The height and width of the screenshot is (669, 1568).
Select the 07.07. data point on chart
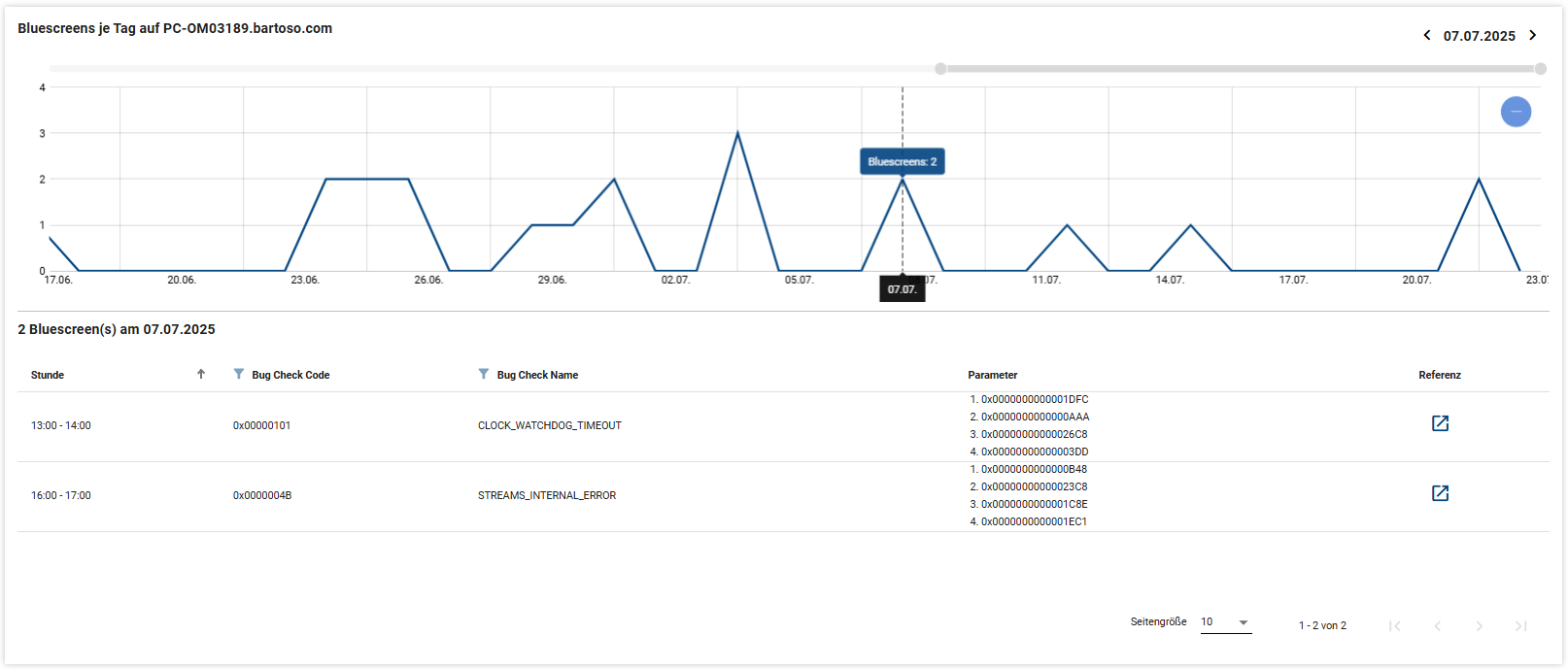coord(903,180)
